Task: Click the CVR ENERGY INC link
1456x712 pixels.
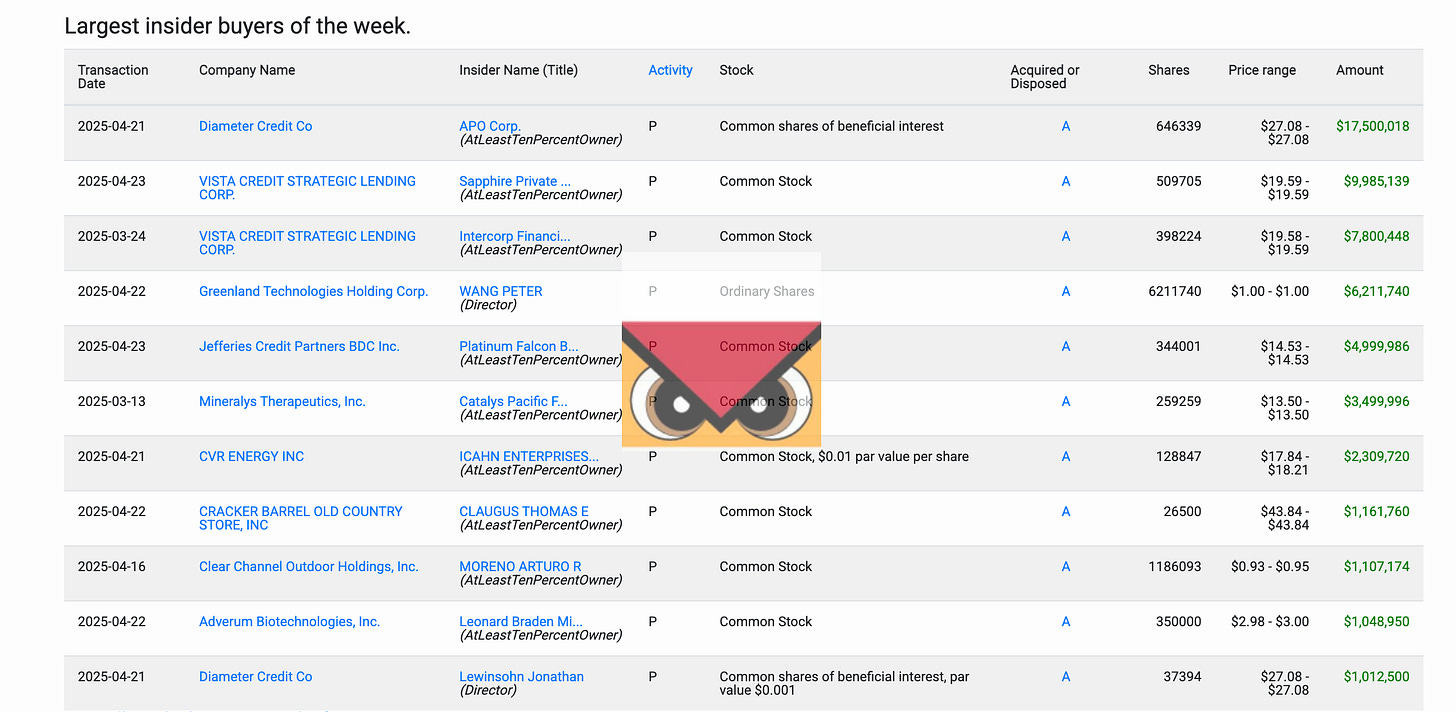Action: [251, 456]
